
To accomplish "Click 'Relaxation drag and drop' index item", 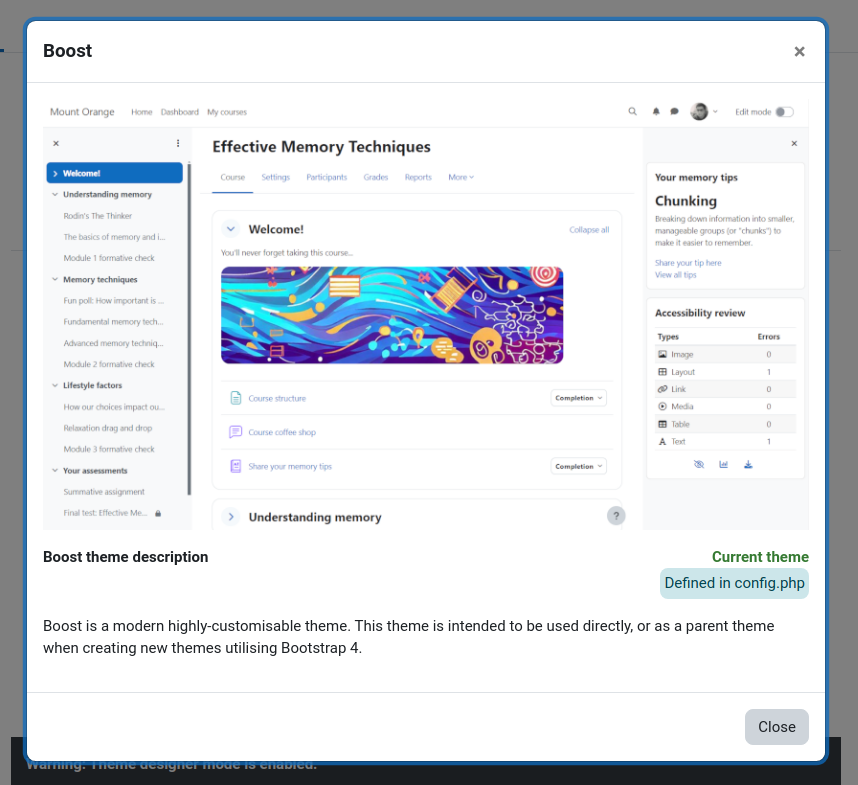I will (108, 428).
